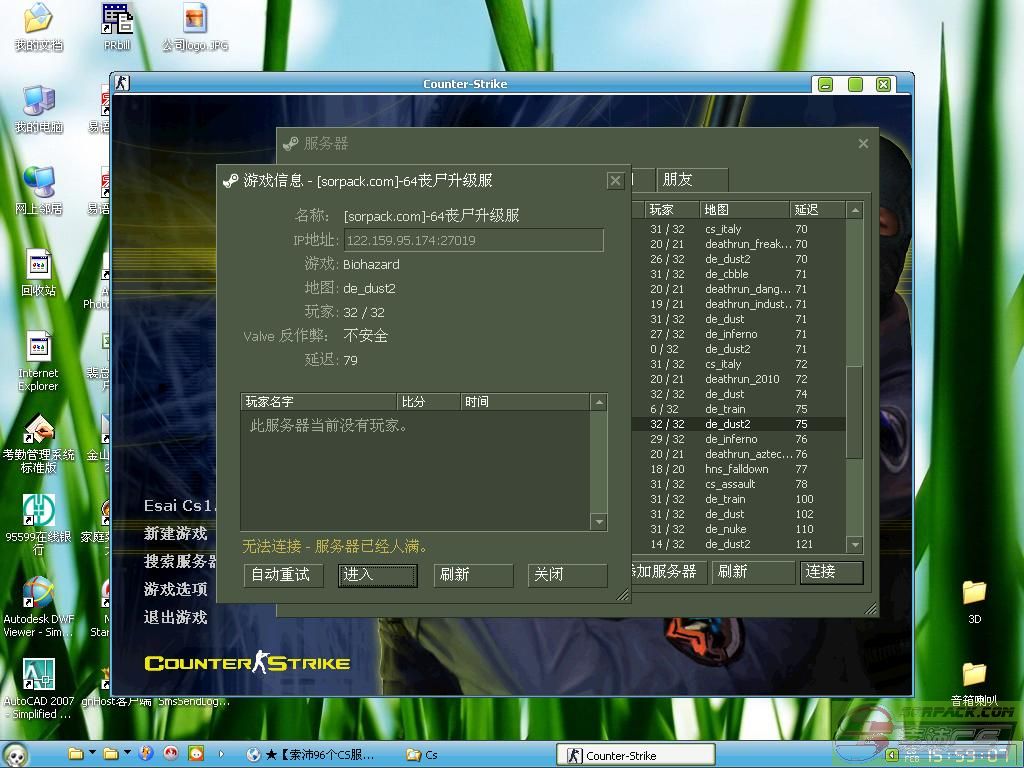Viewport: 1024px width, 768px height.
Task: Open the PRbill desktop shortcut
Action: tap(117, 20)
